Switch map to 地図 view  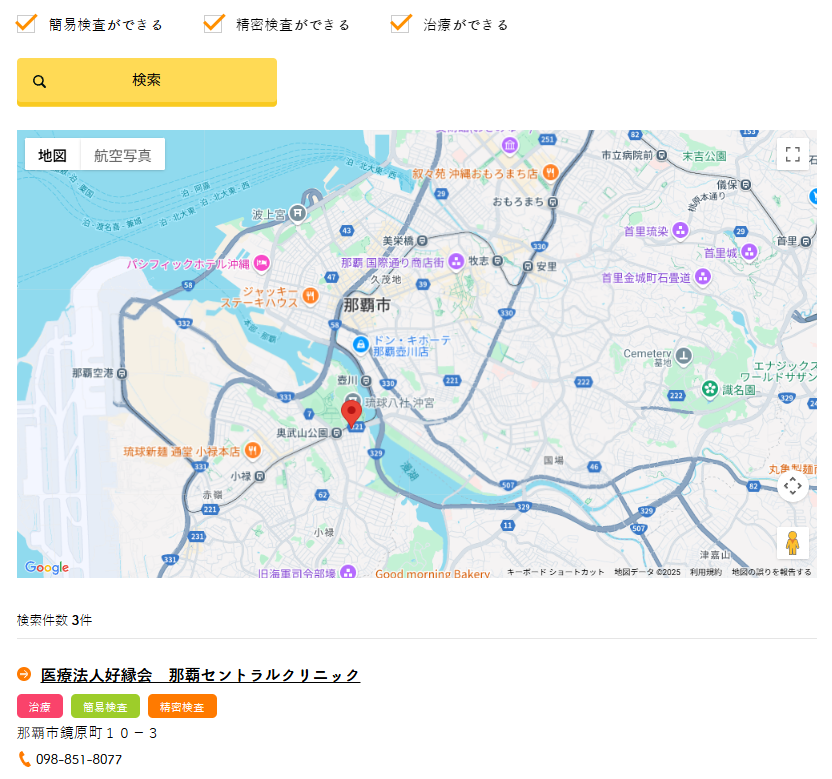click(x=53, y=155)
